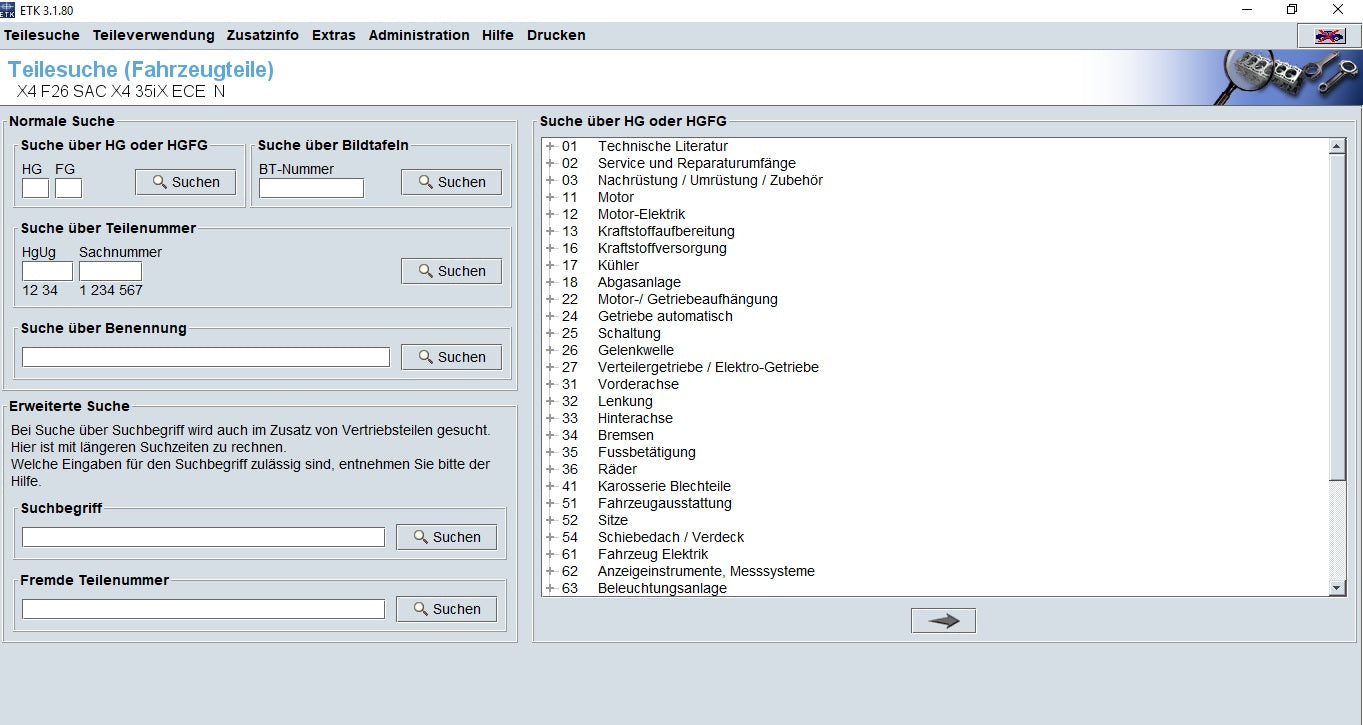
Task: Expand the 11 Motor tree node
Action: pos(550,197)
